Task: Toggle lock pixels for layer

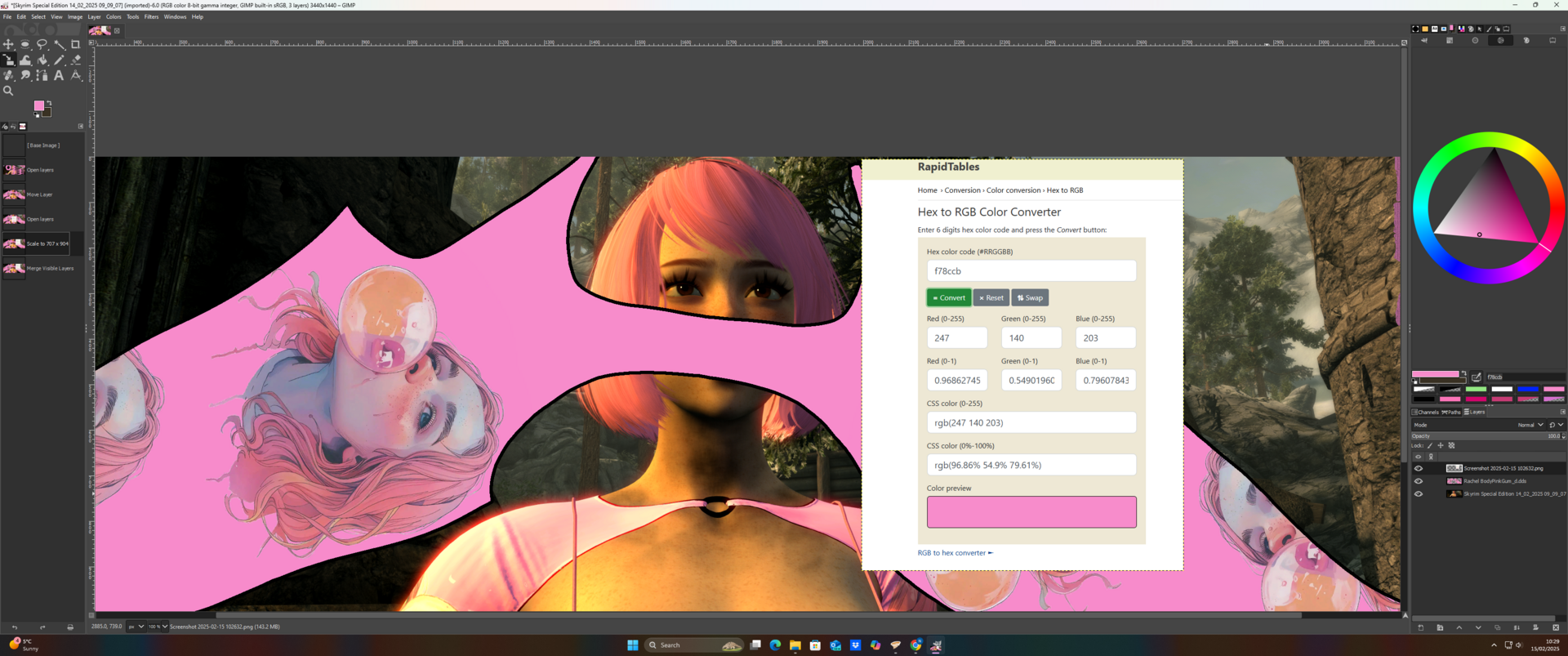Action: pos(1430,445)
